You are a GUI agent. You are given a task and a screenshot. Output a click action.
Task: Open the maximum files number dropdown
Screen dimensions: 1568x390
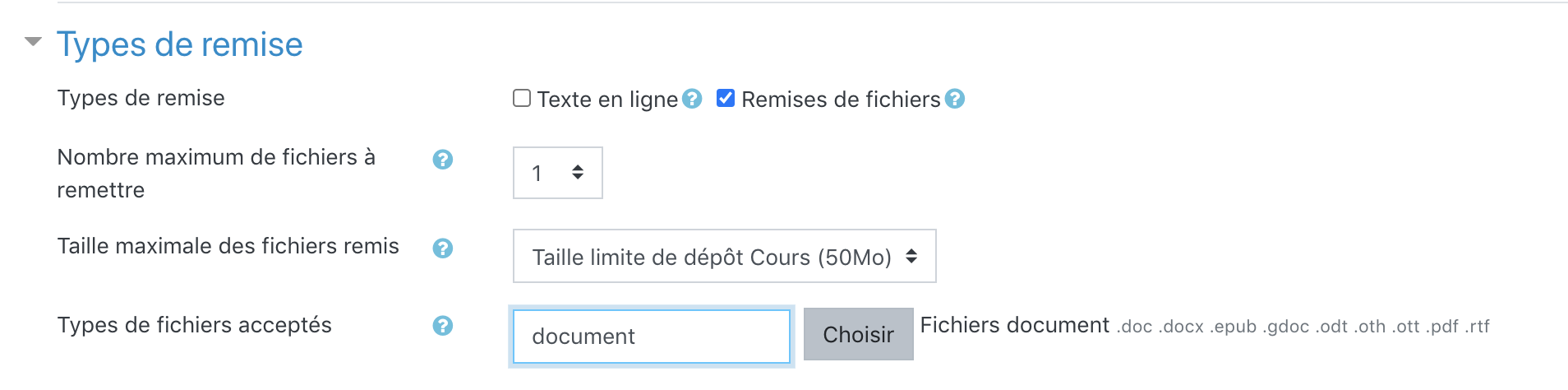click(558, 173)
